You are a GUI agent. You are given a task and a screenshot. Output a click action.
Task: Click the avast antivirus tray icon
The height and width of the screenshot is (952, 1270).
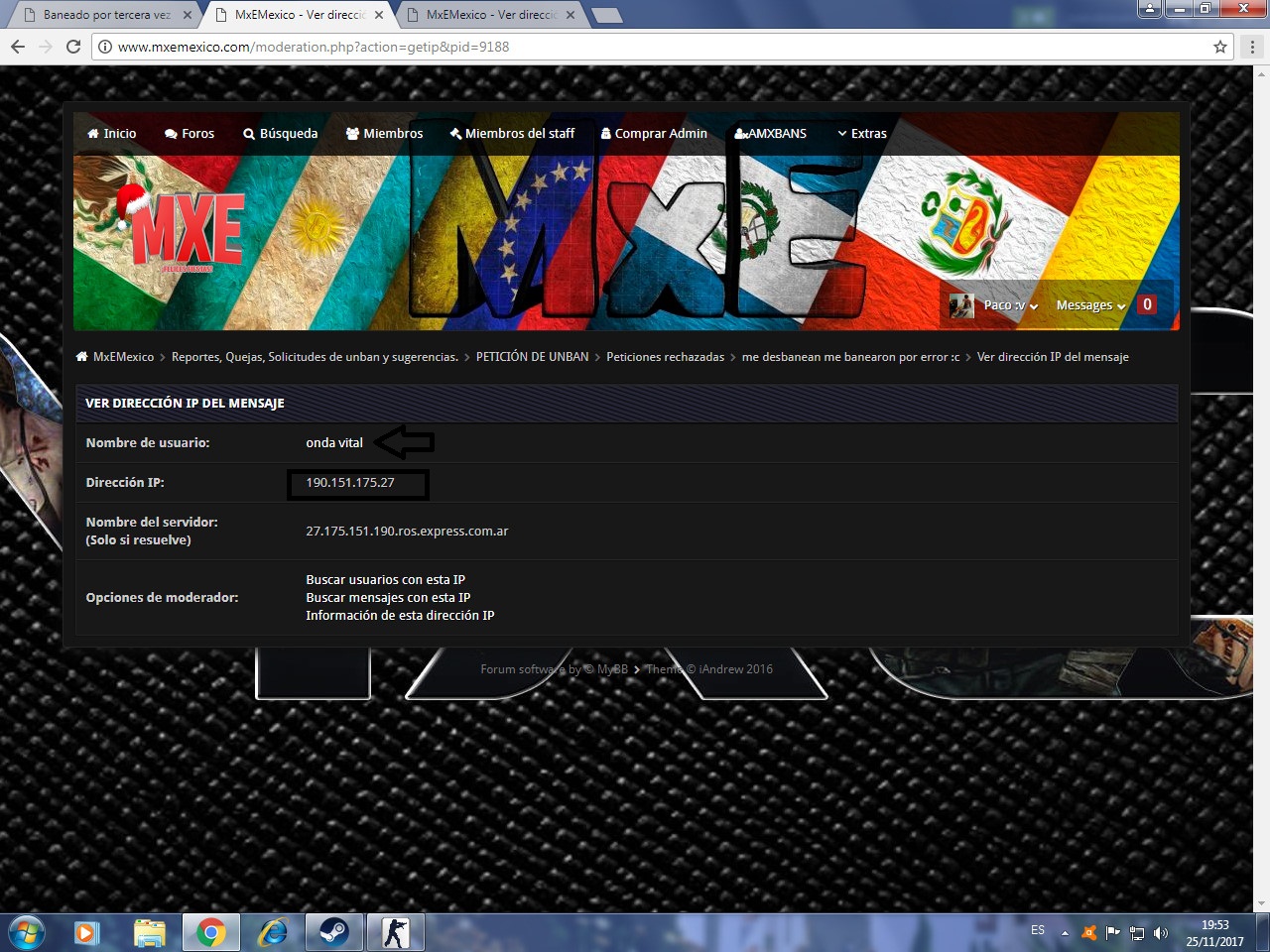coord(1088,933)
